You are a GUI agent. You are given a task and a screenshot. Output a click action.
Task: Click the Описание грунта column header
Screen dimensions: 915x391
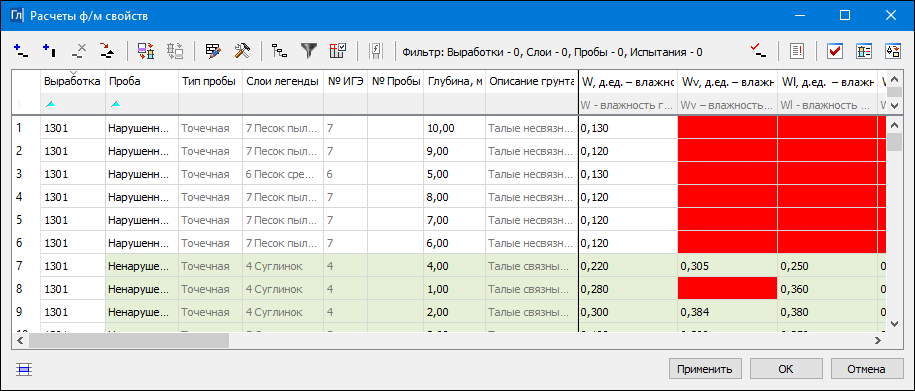click(531, 82)
